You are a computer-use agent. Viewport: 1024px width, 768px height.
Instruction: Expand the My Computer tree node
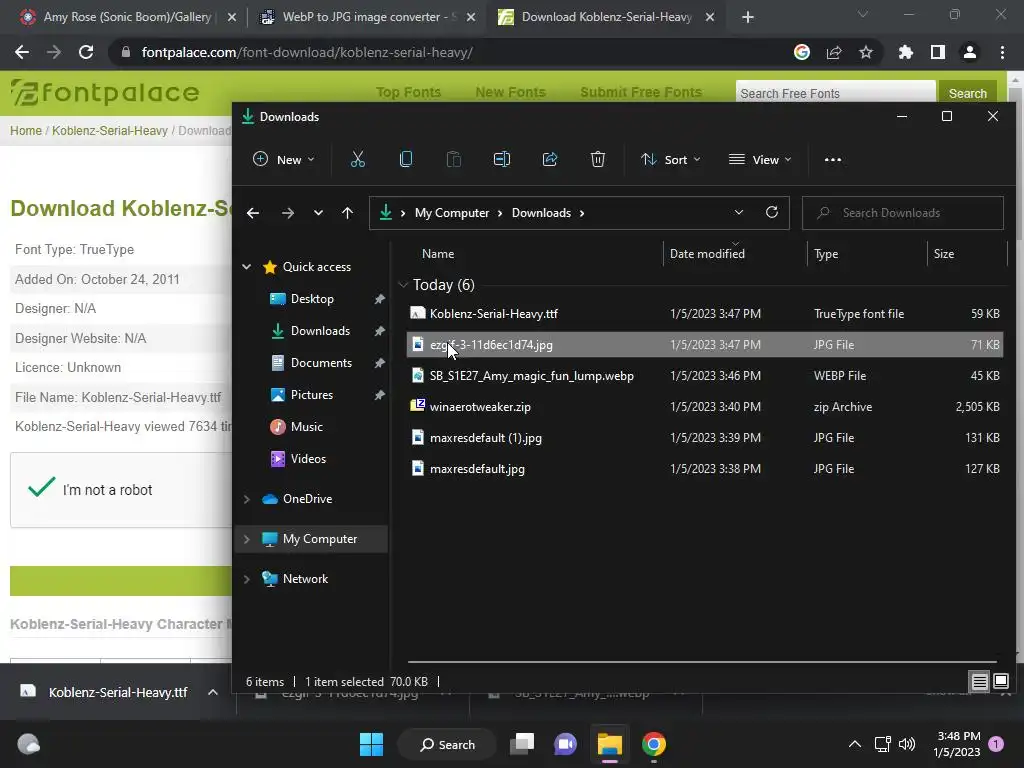coord(247,539)
